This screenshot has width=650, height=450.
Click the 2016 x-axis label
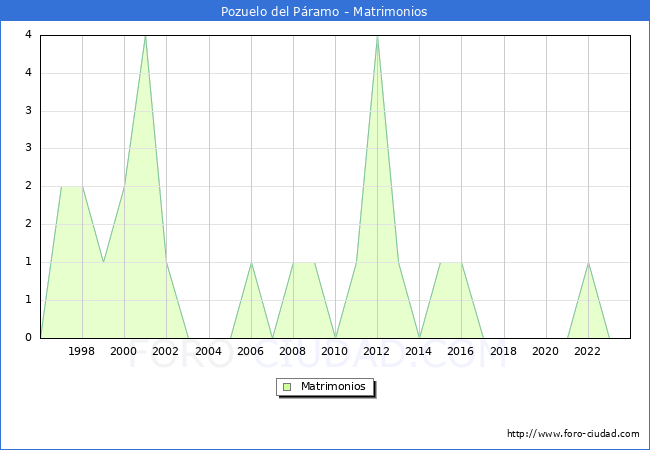point(461,351)
